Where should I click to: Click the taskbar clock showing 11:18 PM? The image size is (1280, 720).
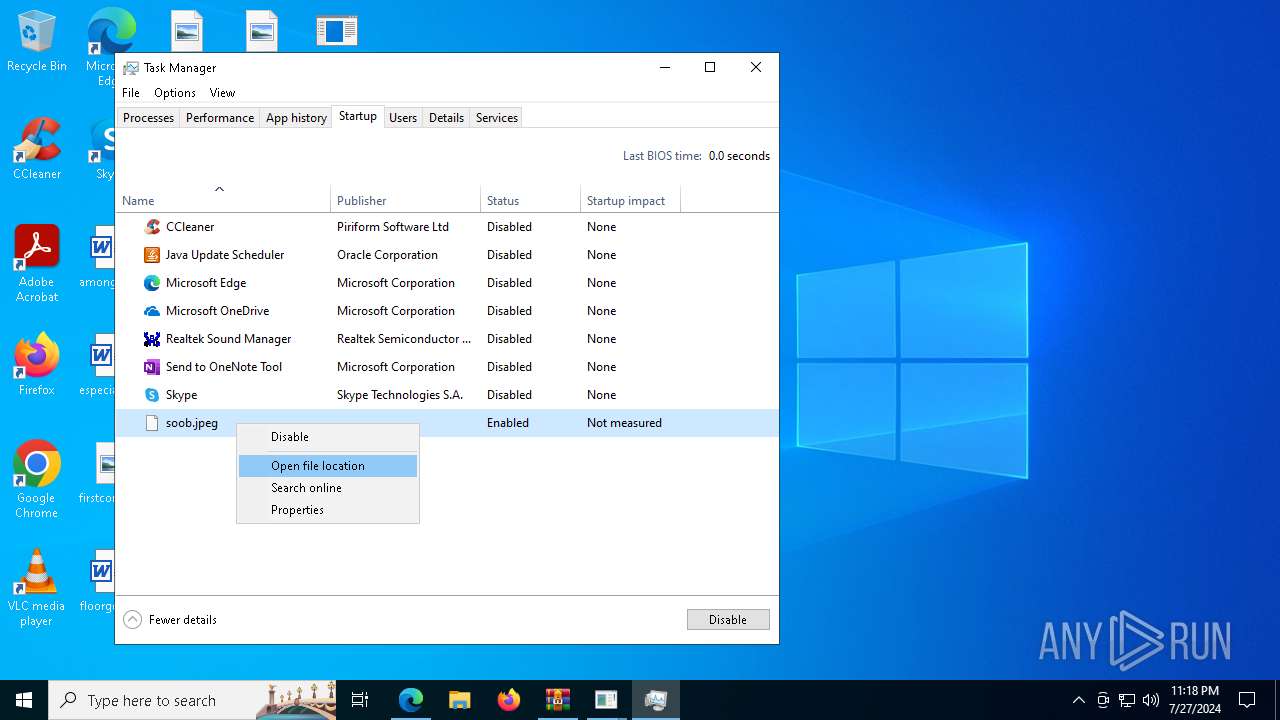click(1195, 700)
